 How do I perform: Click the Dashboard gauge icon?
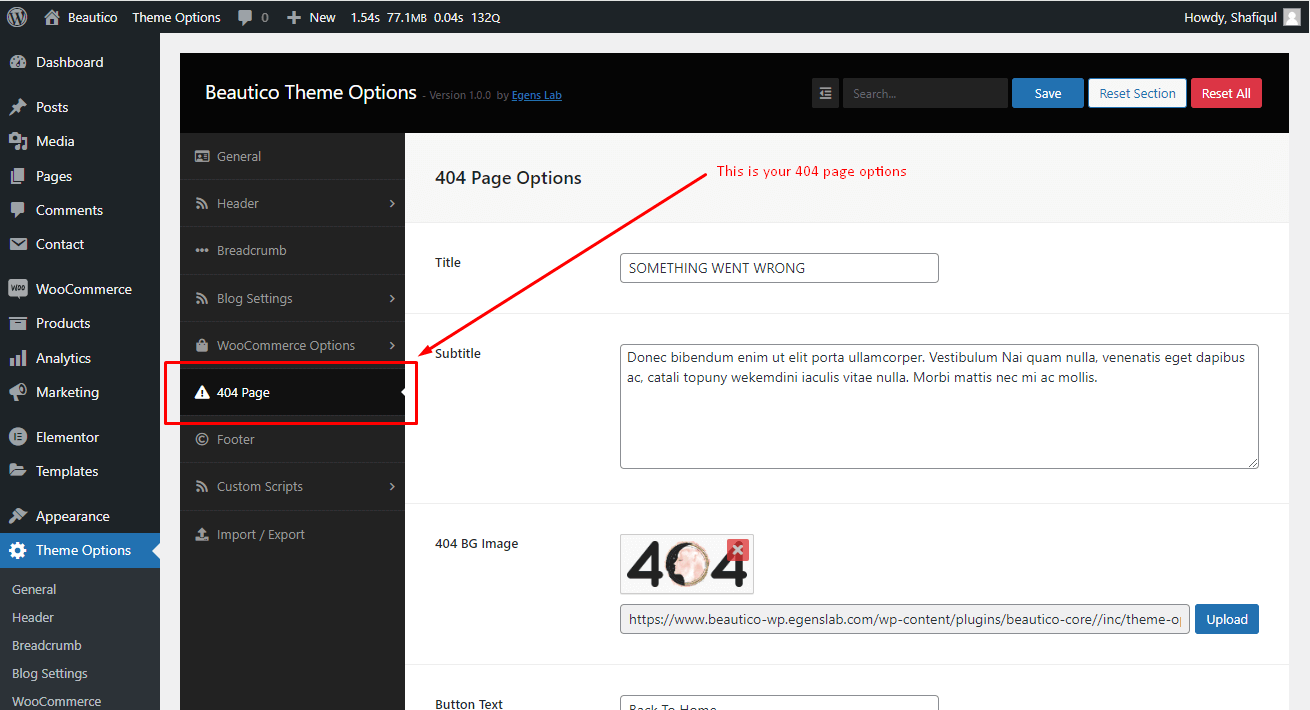tap(18, 62)
